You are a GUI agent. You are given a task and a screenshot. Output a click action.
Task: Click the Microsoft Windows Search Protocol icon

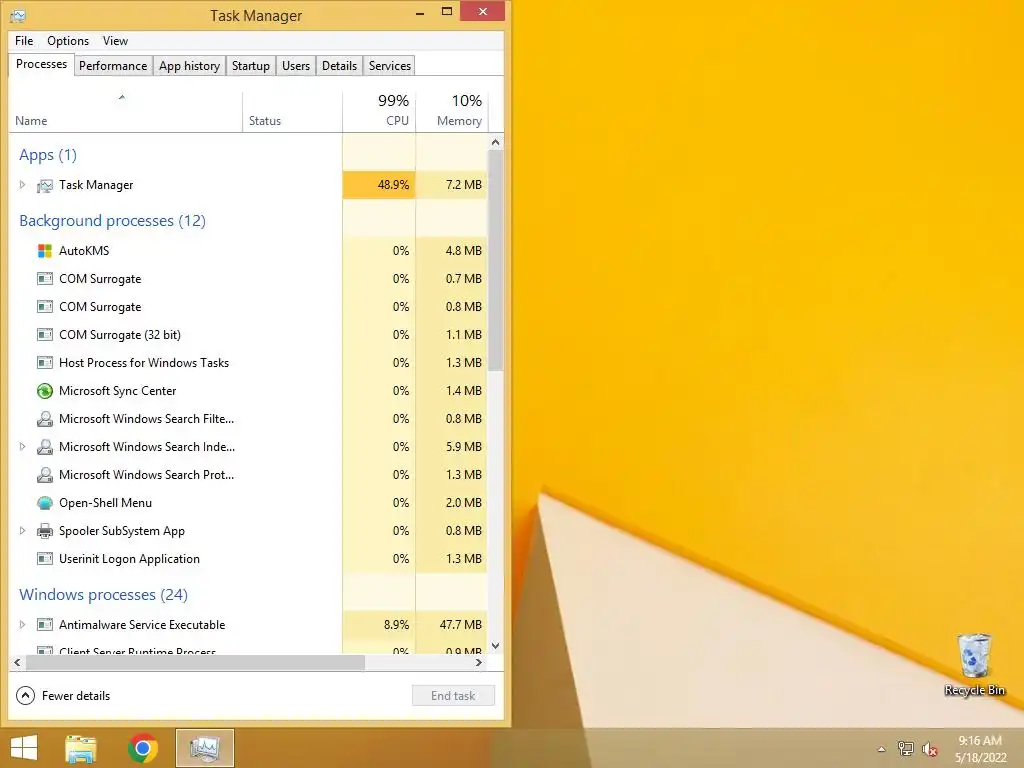click(45, 475)
